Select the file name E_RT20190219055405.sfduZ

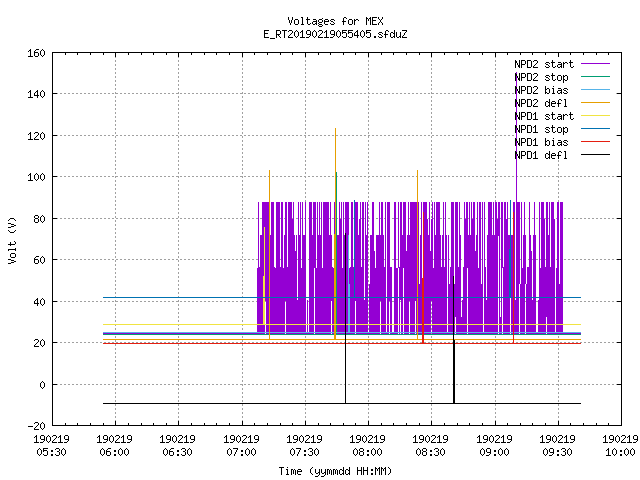[x=335, y=34]
